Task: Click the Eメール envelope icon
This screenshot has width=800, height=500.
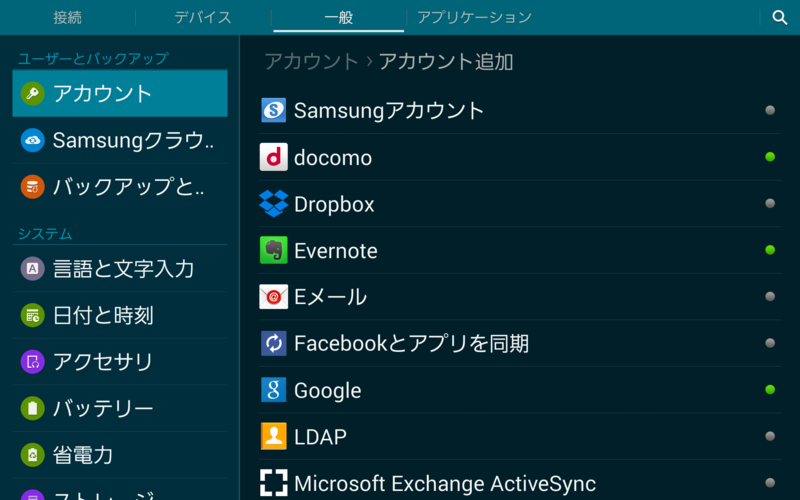Action: pyautogui.click(x=273, y=296)
